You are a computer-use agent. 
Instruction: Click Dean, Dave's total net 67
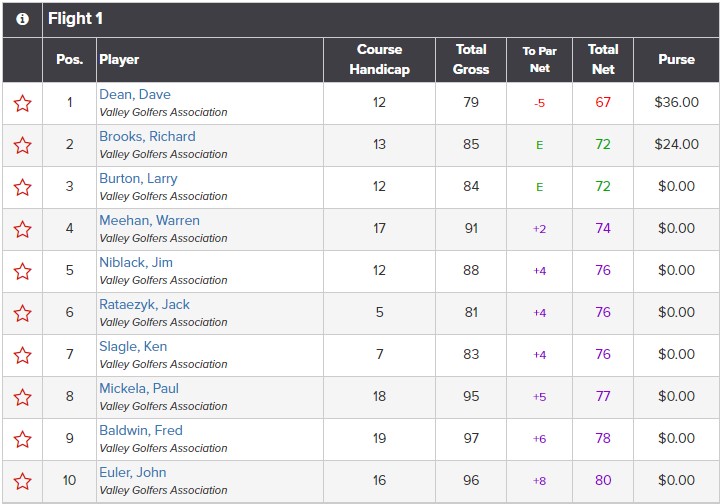pyautogui.click(x=603, y=102)
